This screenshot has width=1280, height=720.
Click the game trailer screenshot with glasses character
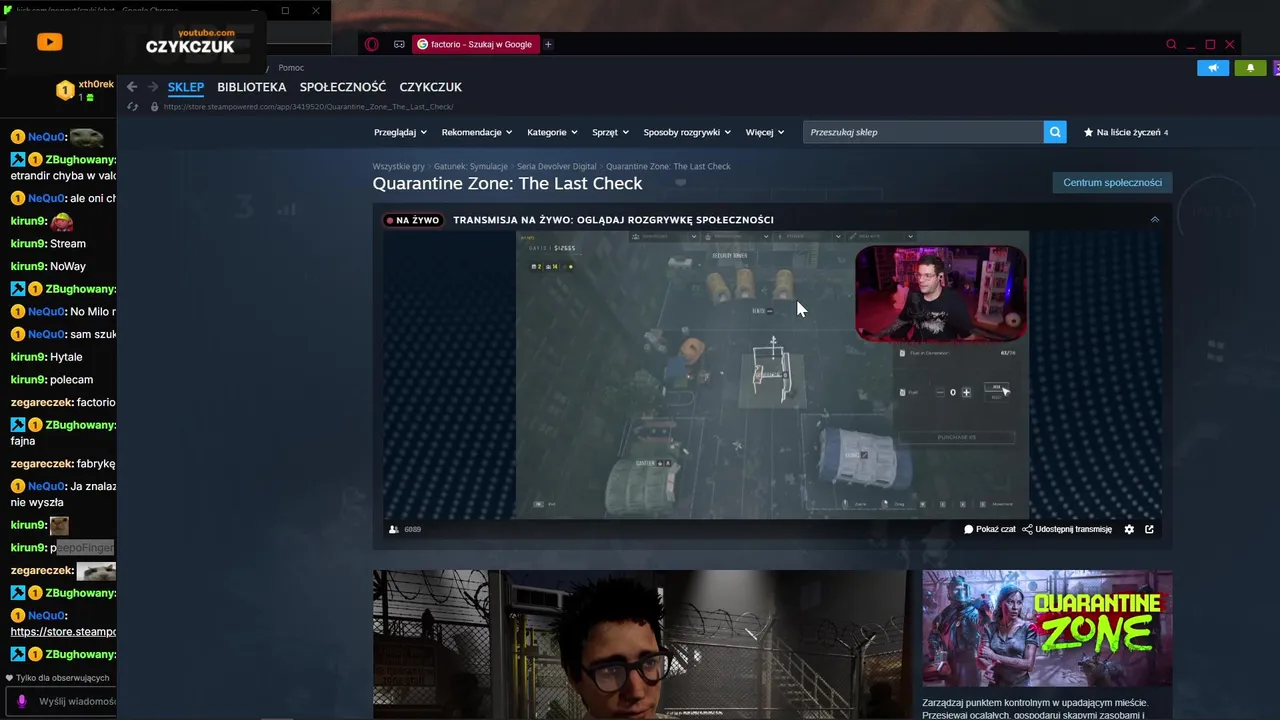(642, 644)
